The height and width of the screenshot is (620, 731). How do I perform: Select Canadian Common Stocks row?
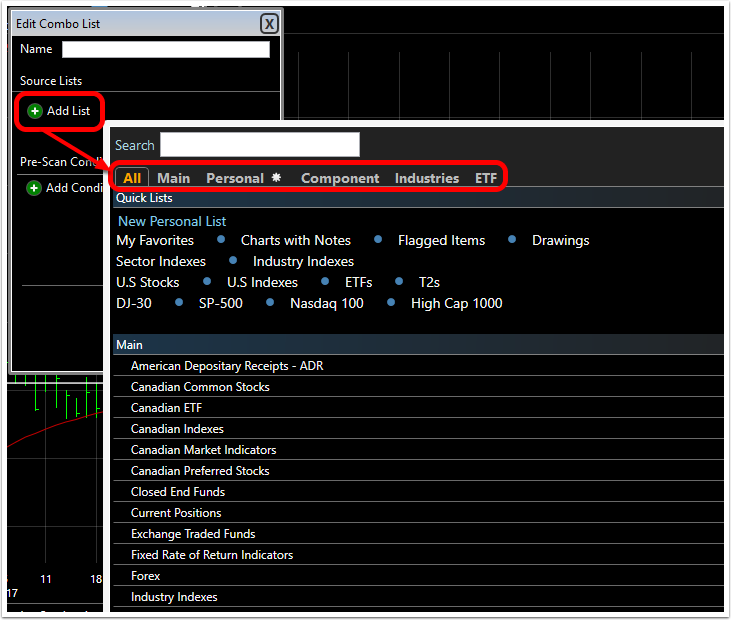pyautogui.click(x=418, y=387)
